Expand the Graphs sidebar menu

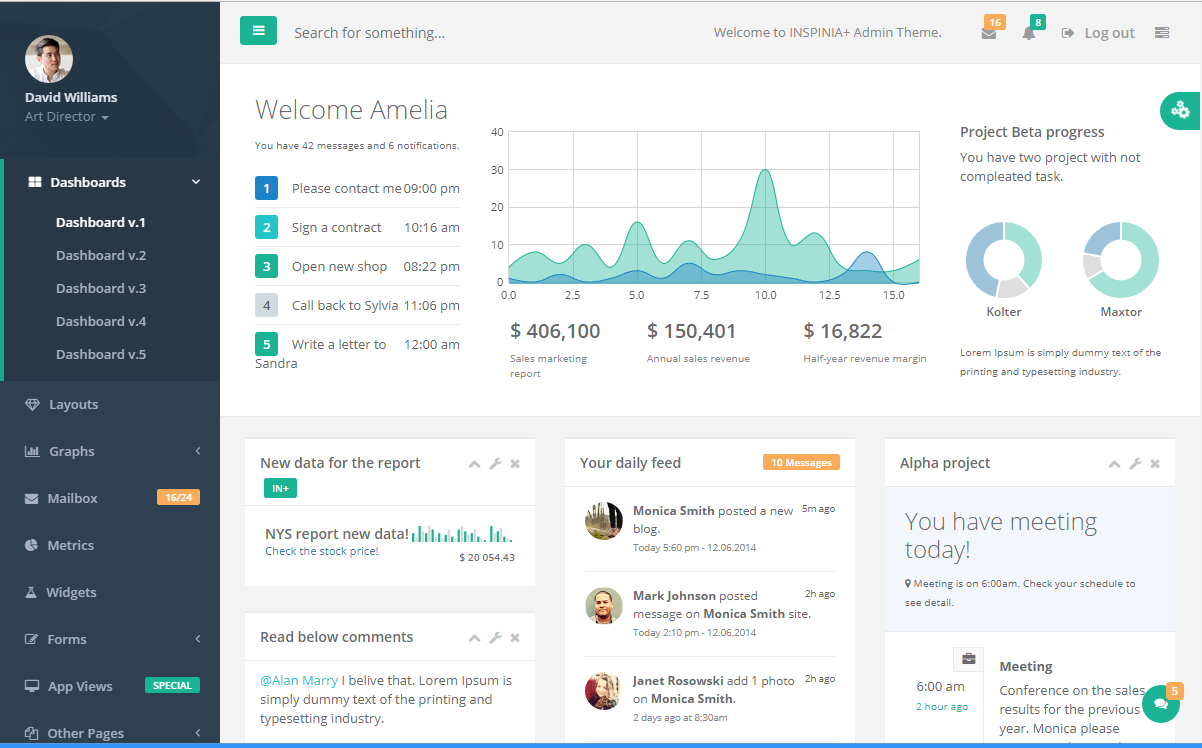(110, 451)
